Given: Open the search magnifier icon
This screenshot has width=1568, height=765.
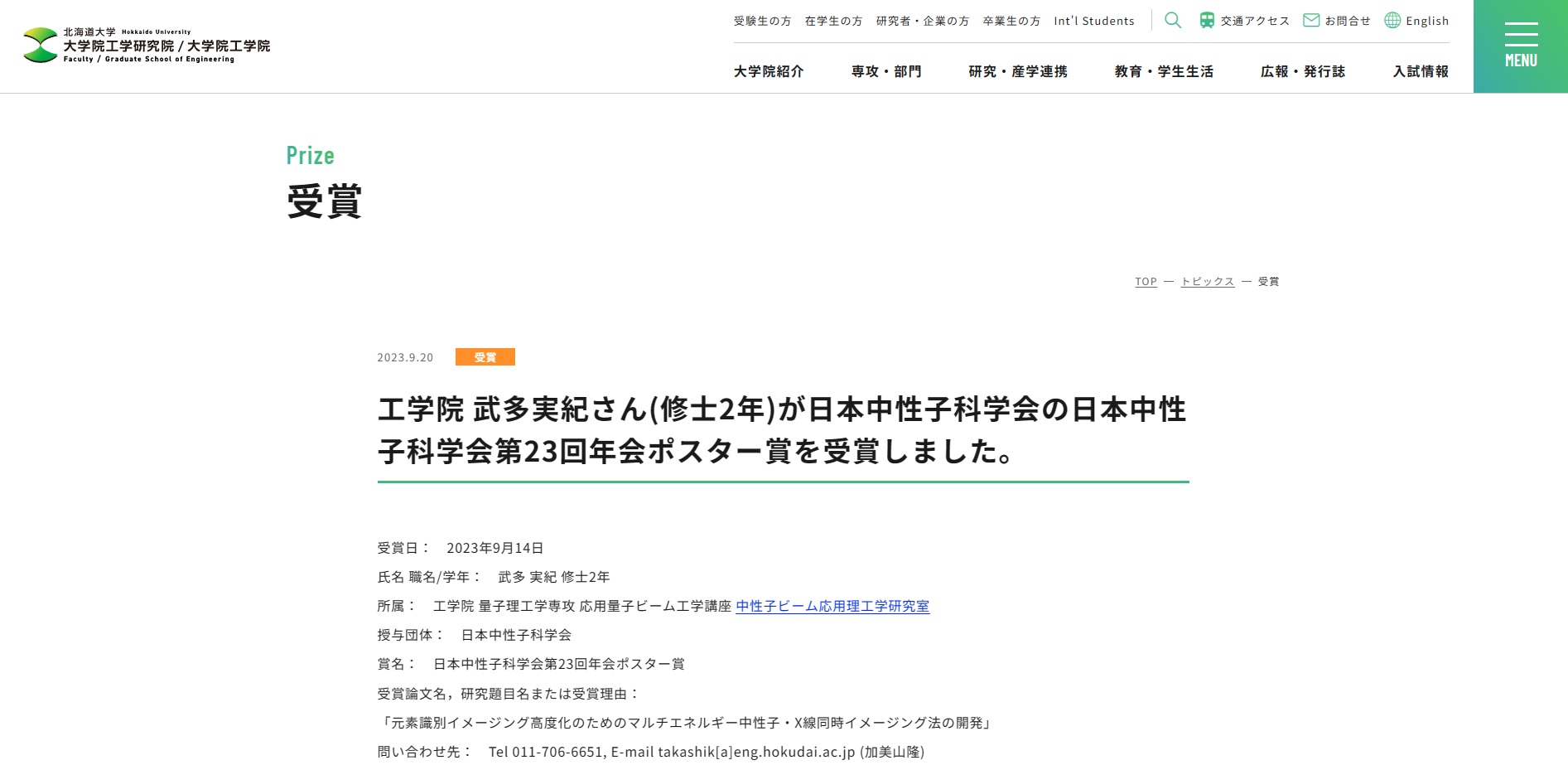Looking at the screenshot, I should [x=1173, y=20].
